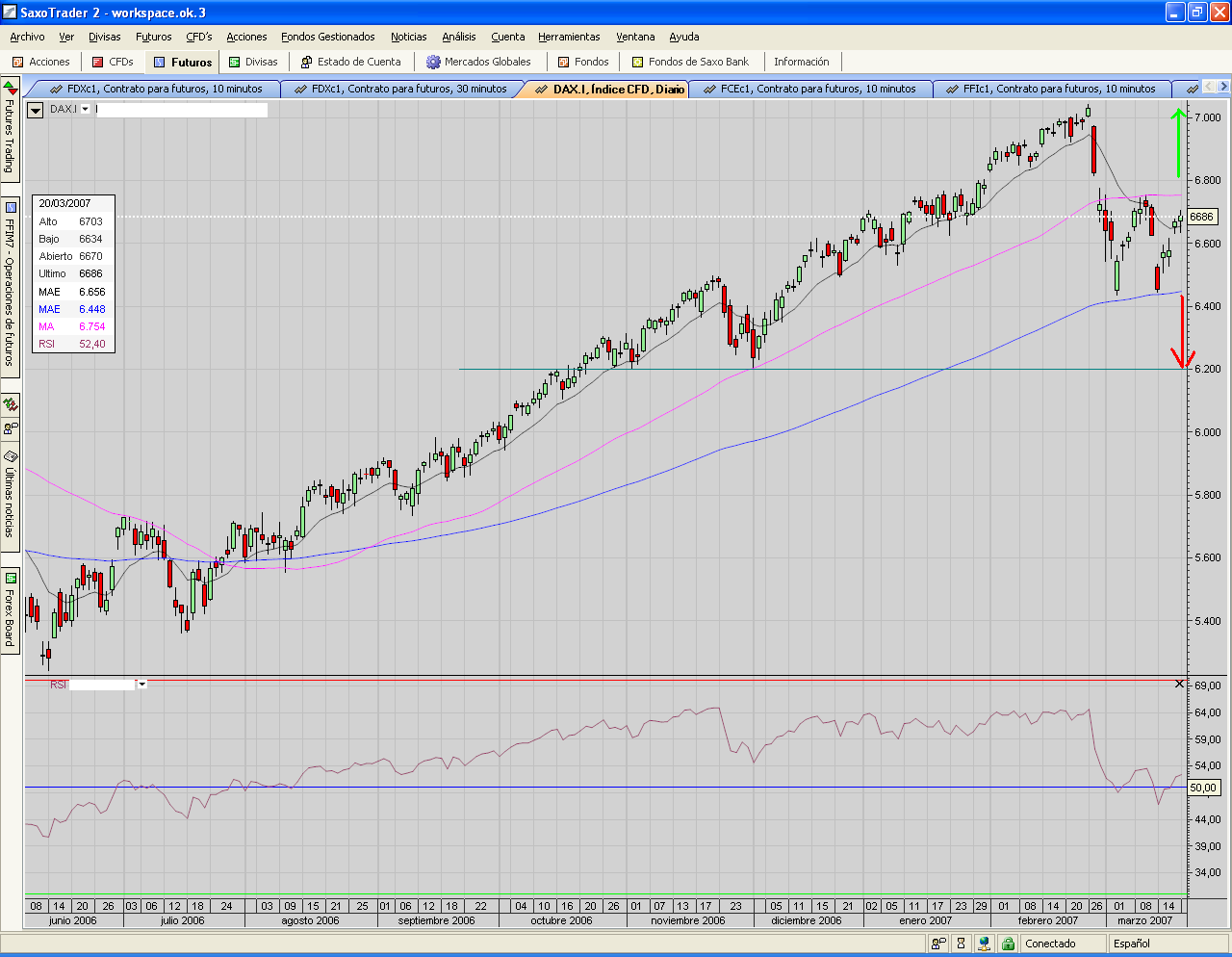Open the Fondos Gestionados menu
The image size is (1232, 957).
(328, 37)
